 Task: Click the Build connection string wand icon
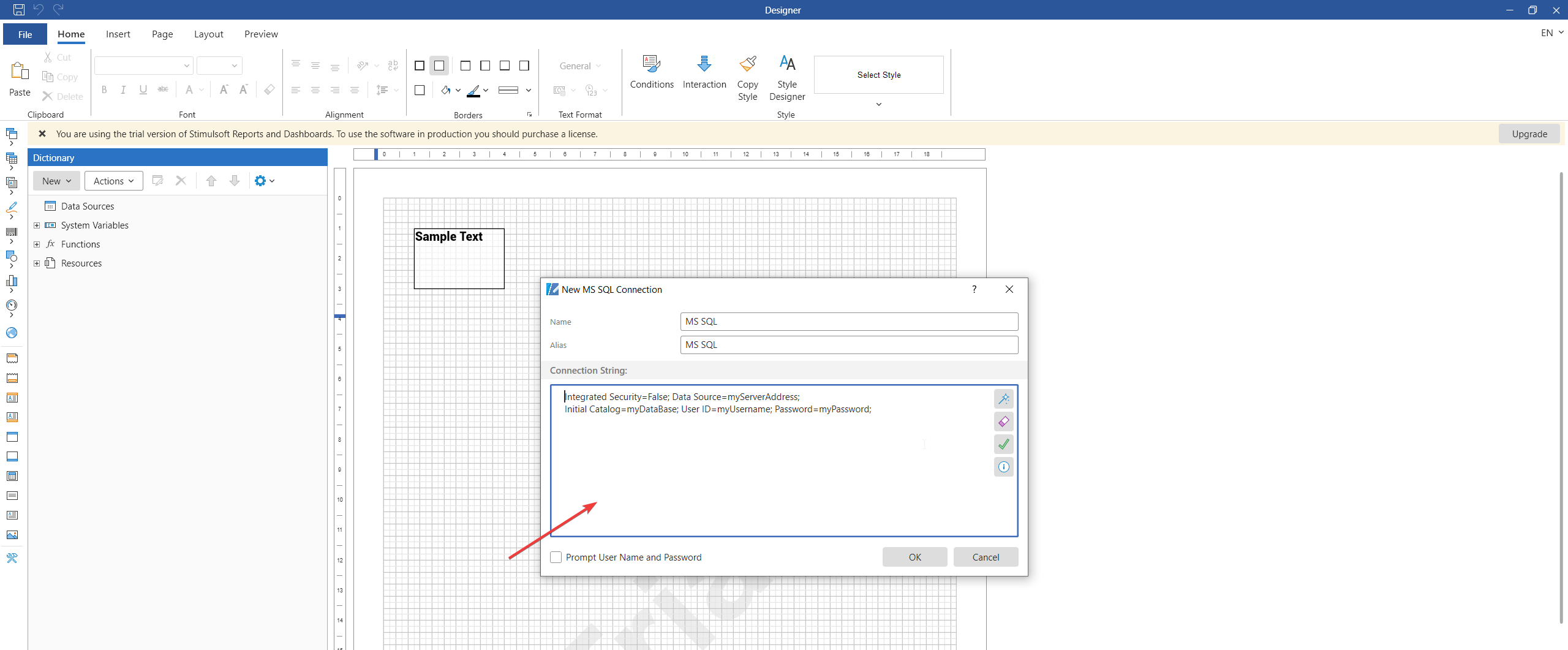pos(1003,399)
